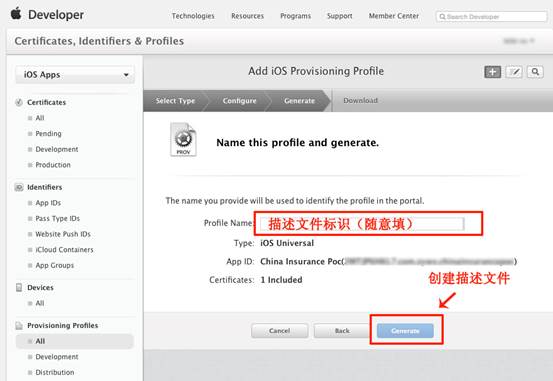Open the Technologies menu item
The image size is (553, 381).
(x=193, y=16)
